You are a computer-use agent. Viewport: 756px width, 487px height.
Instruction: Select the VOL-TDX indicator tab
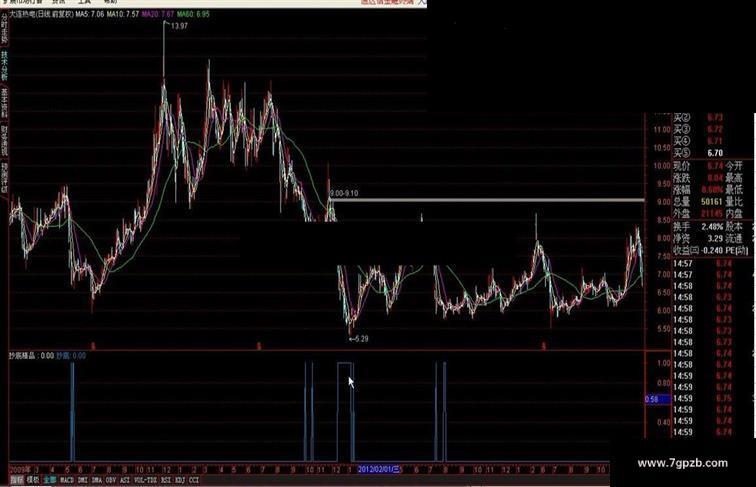click(x=145, y=480)
